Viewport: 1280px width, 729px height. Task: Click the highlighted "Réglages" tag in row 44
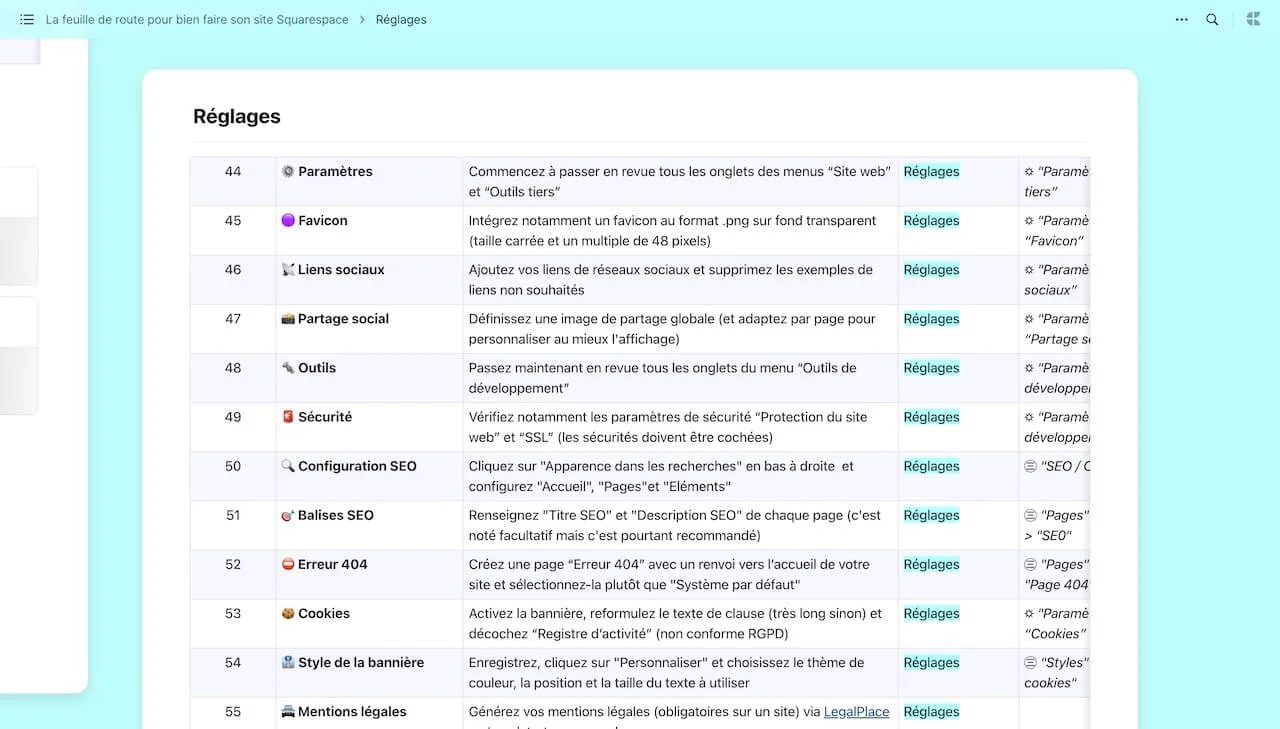point(931,171)
